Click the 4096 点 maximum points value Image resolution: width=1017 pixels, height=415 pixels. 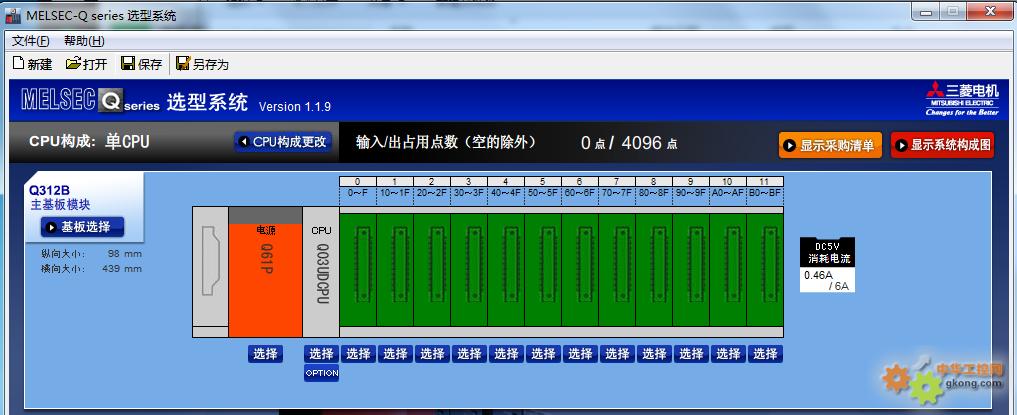click(x=649, y=143)
